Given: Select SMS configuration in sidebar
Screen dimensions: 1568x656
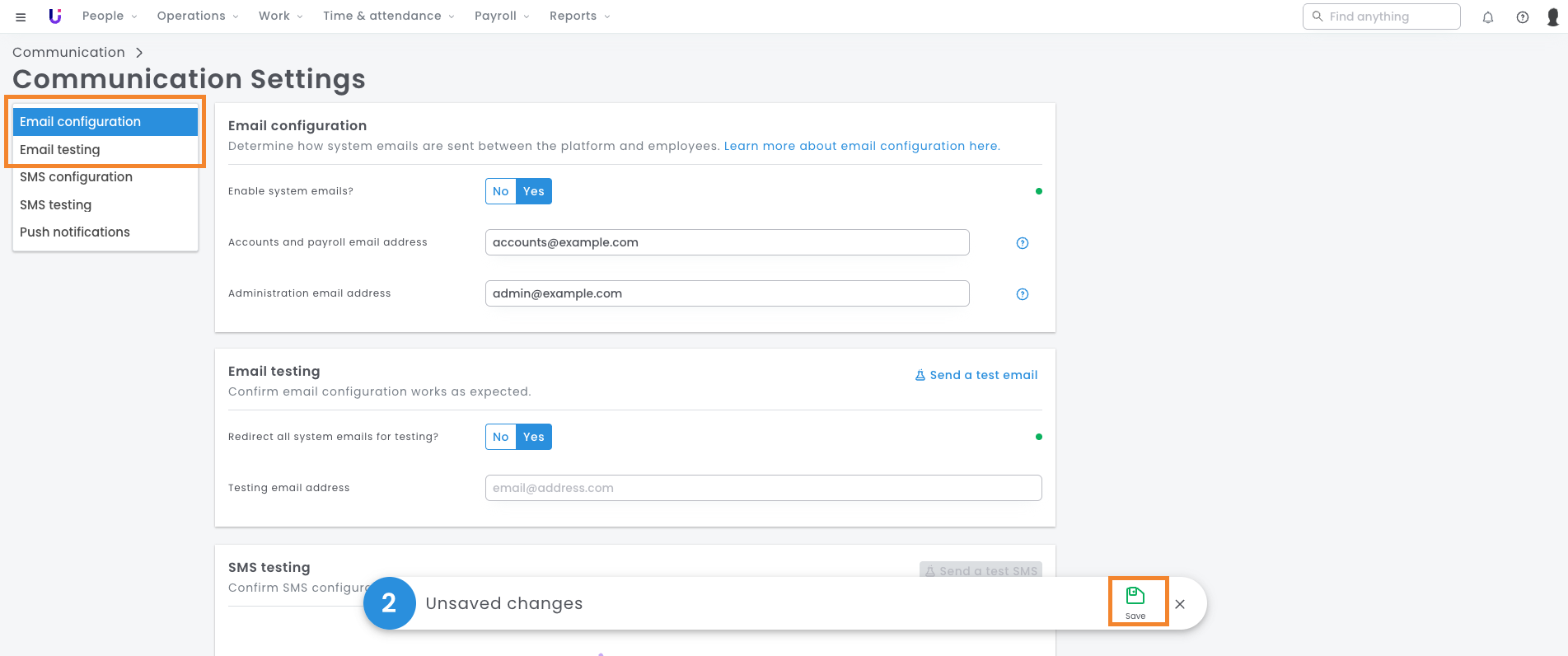Looking at the screenshot, I should (x=76, y=177).
